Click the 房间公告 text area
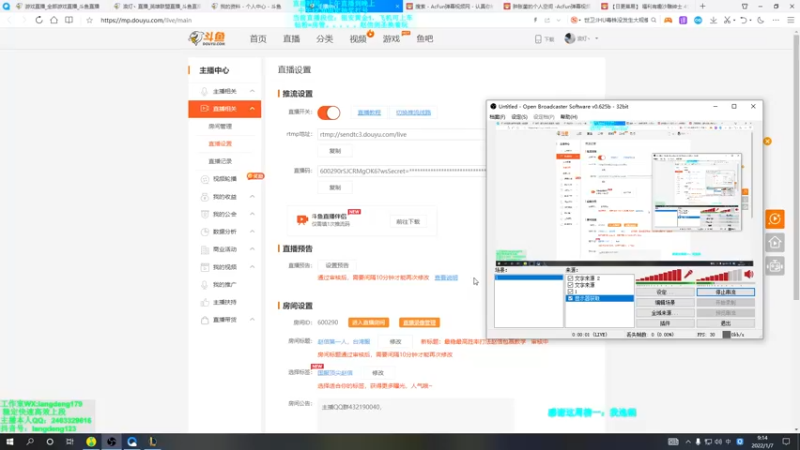800x450 pixels. [415, 414]
